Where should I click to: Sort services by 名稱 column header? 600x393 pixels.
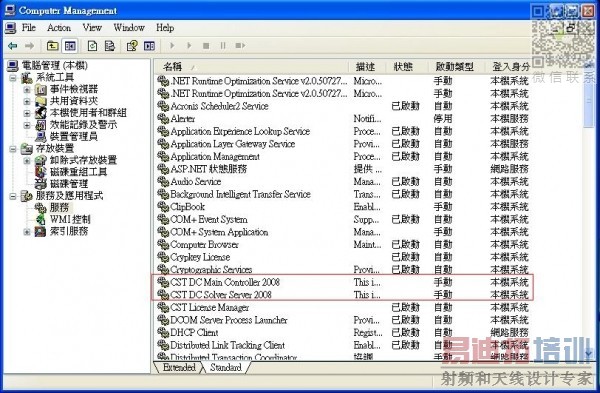coord(252,67)
